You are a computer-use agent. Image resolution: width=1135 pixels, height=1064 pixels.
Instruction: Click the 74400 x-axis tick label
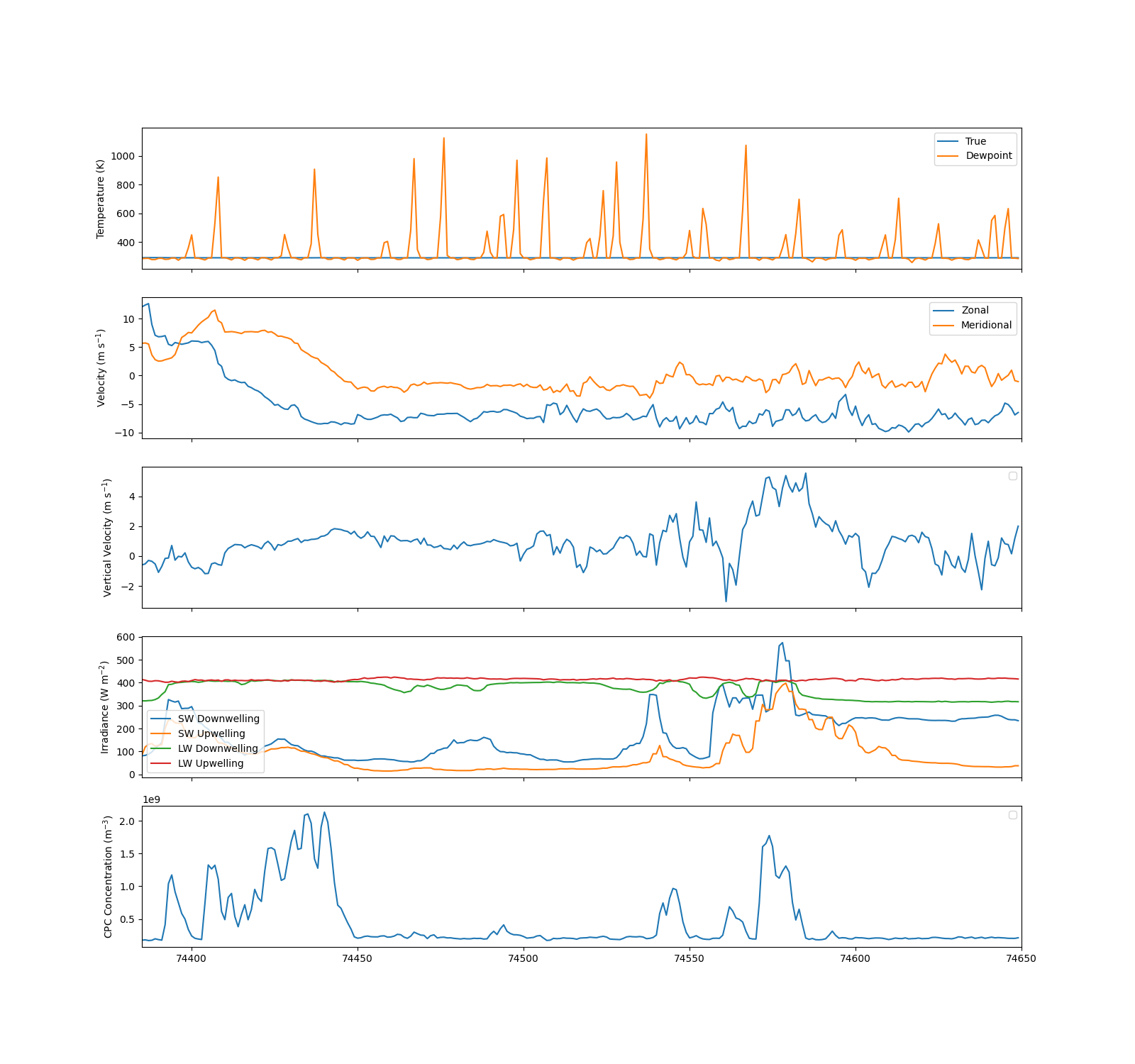point(191,958)
